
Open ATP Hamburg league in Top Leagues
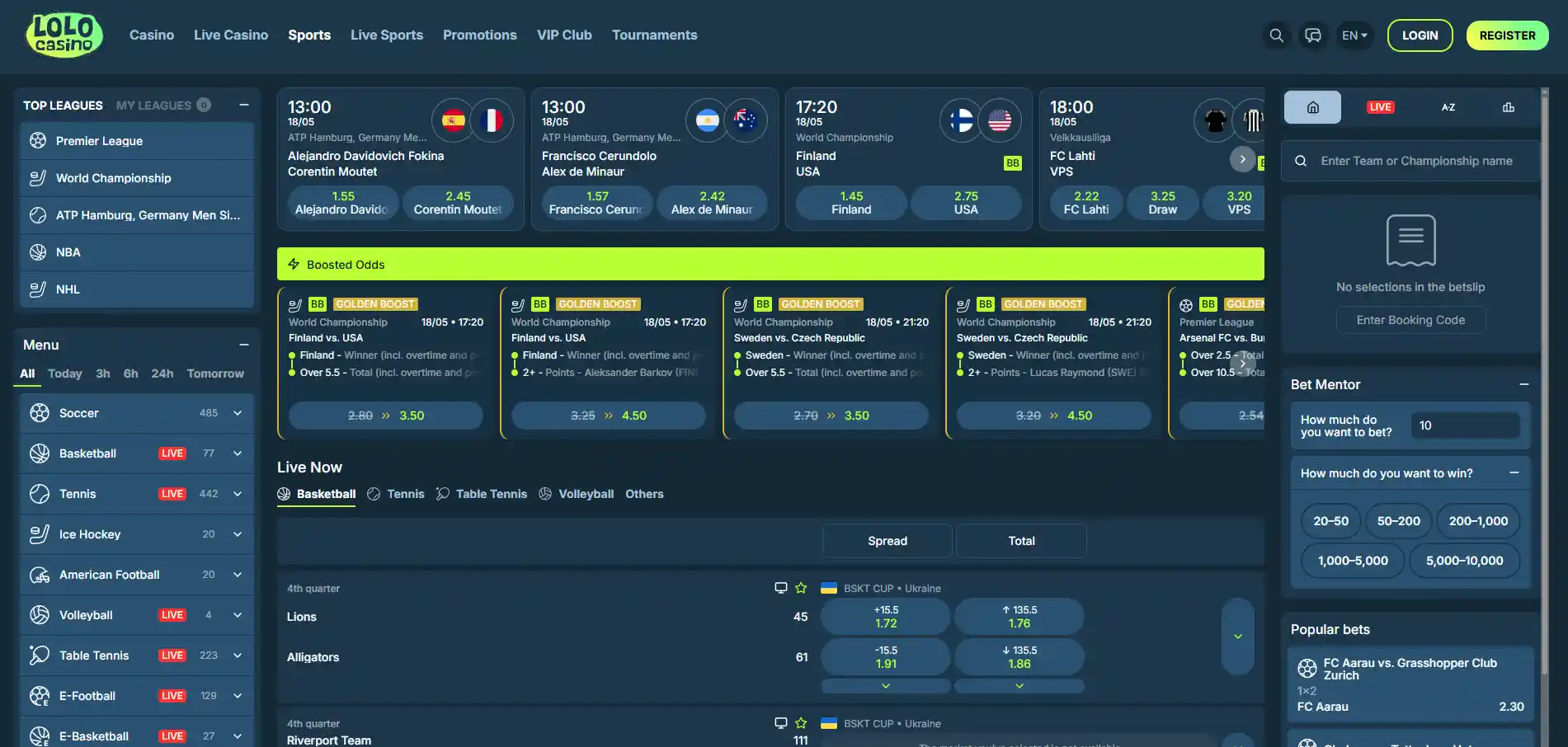137,215
